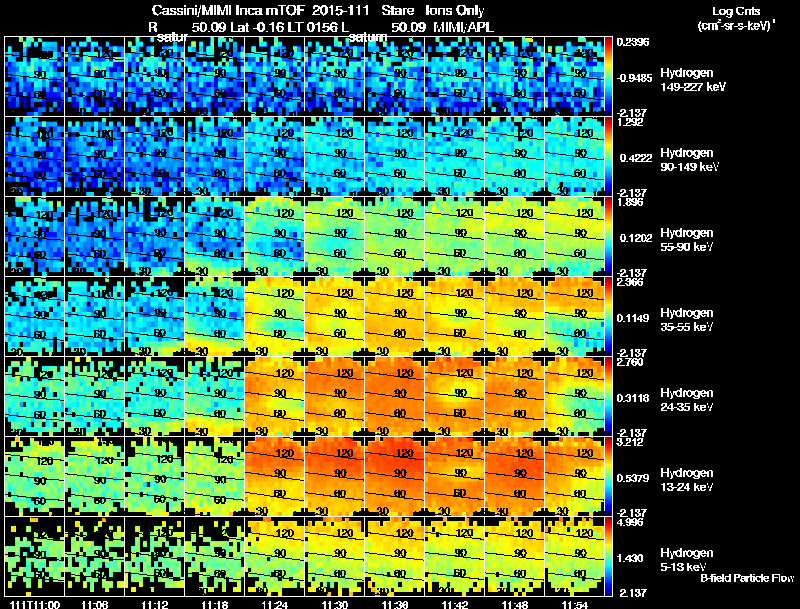
Task: Select the 13-24 keV image panel at 11:36
Action: (395, 477)
